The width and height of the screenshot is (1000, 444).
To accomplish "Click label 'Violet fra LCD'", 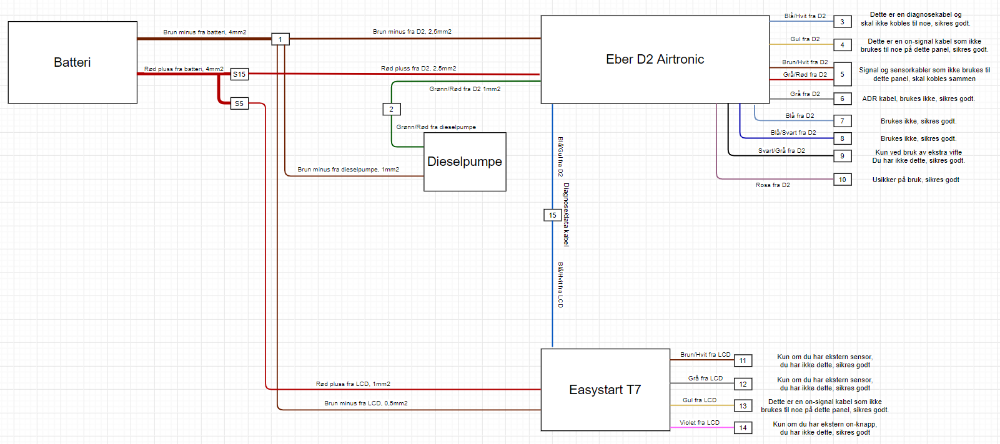I will point(699,423).
